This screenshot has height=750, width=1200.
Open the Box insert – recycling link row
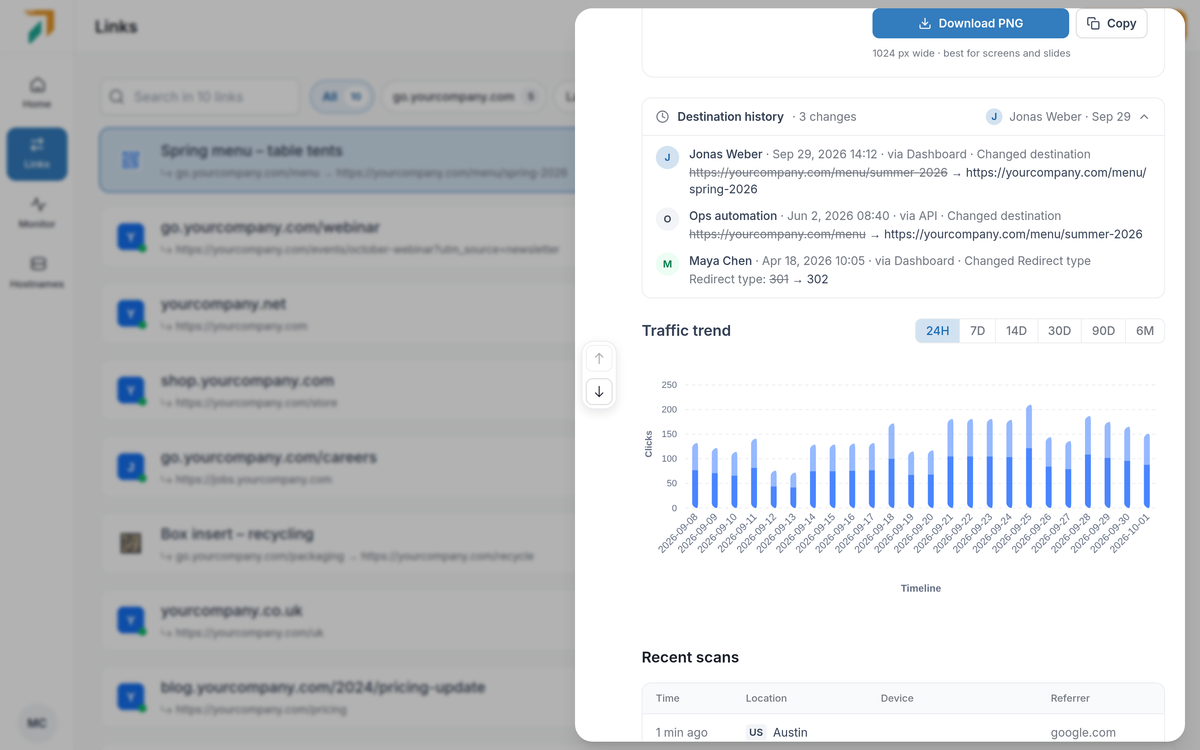[338, 544]
